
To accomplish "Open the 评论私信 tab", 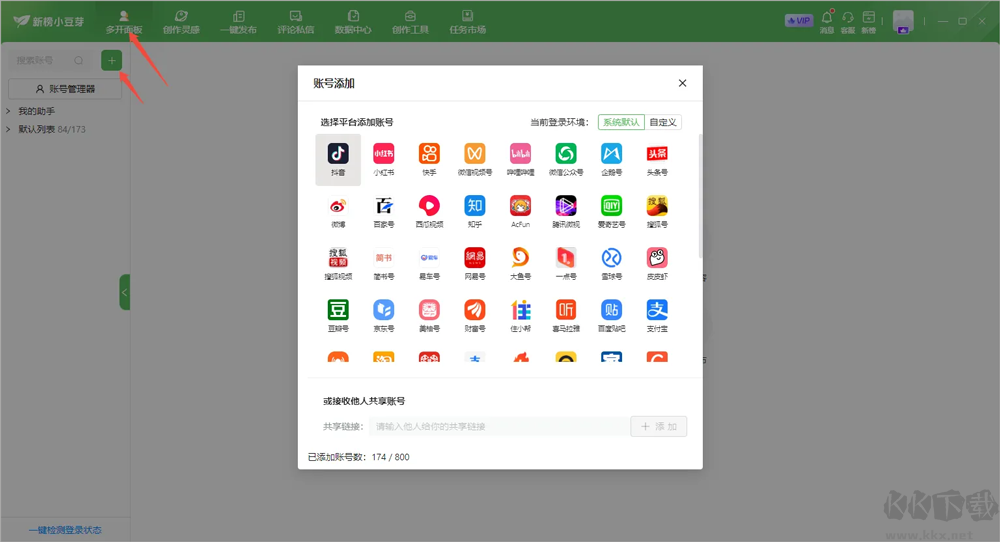I will (296, 22).
